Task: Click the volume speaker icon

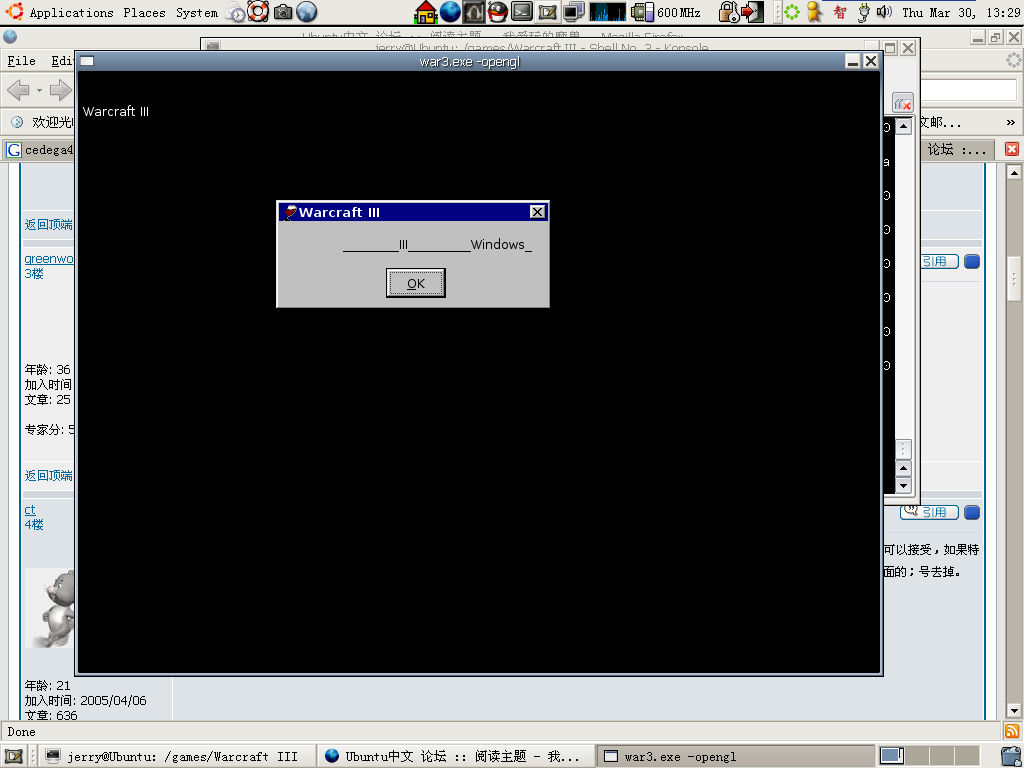Action: tap(884, 12)
